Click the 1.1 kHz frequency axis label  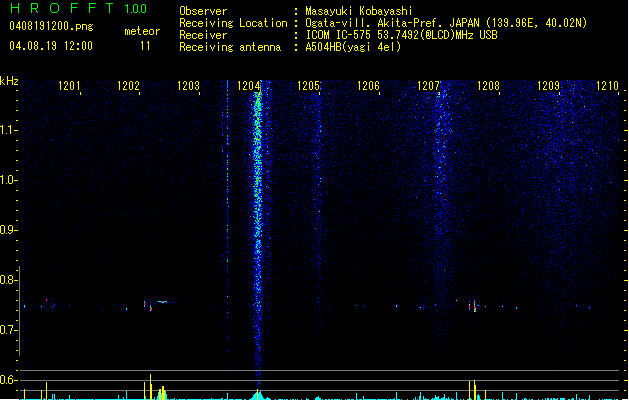point(8,130)
